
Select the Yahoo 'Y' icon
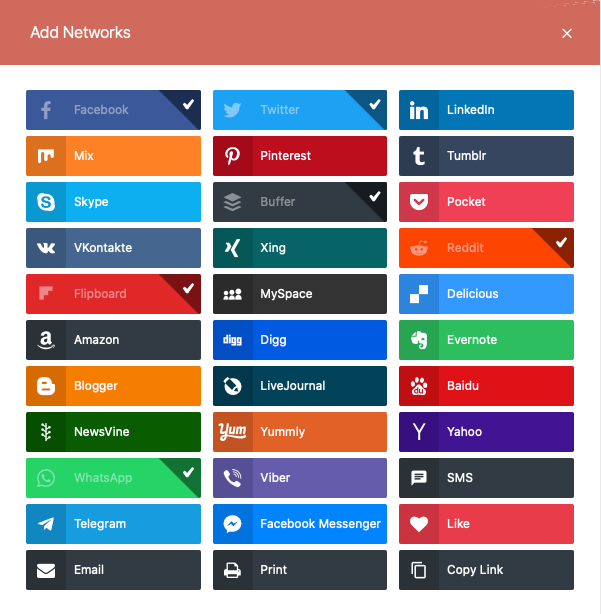click(419, 432)
